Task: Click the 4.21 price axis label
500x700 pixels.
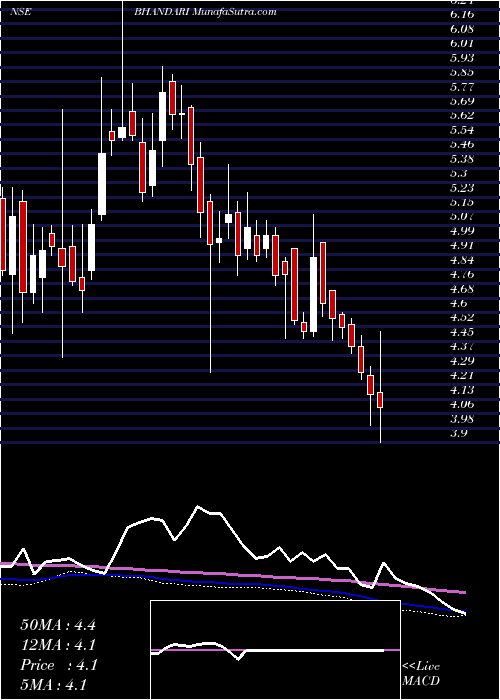Action: coord(462,375)
